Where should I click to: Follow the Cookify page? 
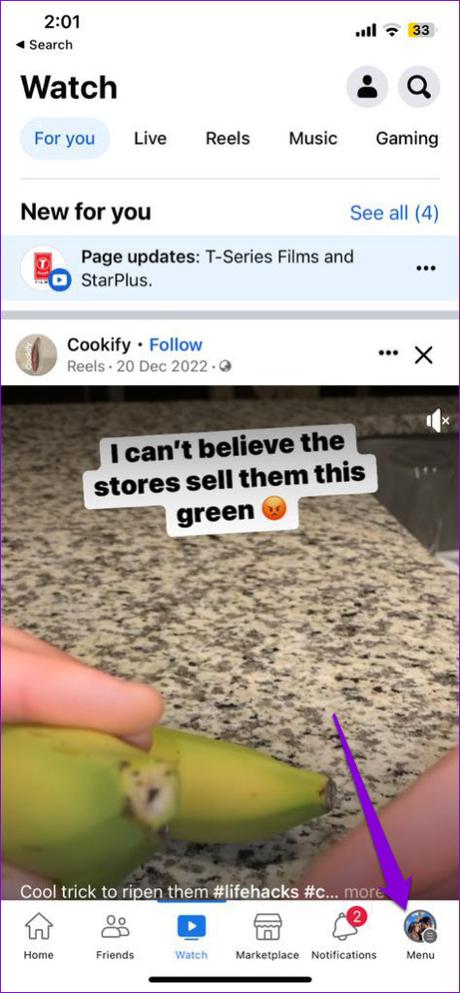pos(176,345)
